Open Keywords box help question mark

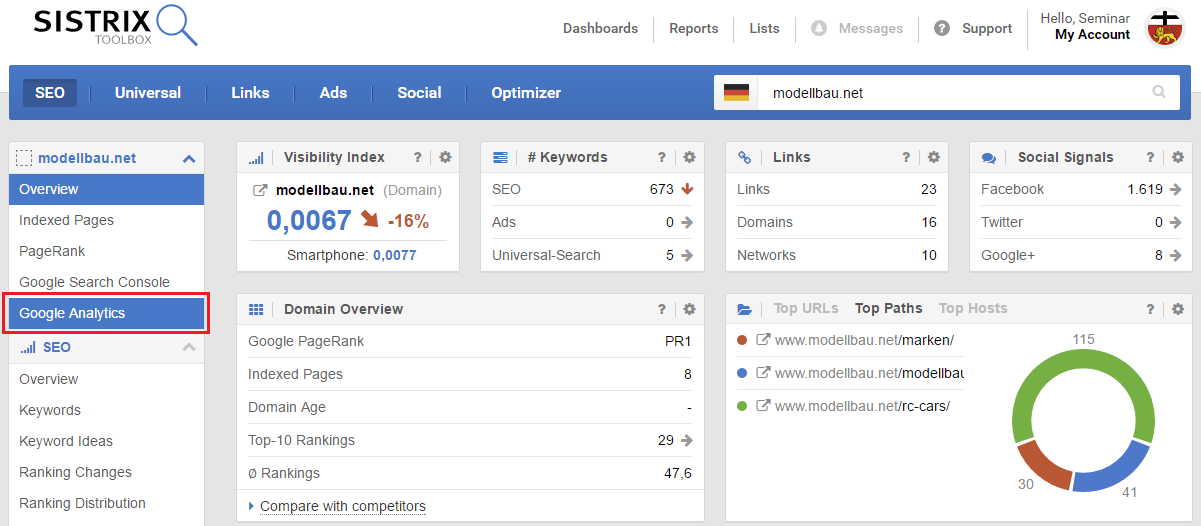click(x=662, y=157)
